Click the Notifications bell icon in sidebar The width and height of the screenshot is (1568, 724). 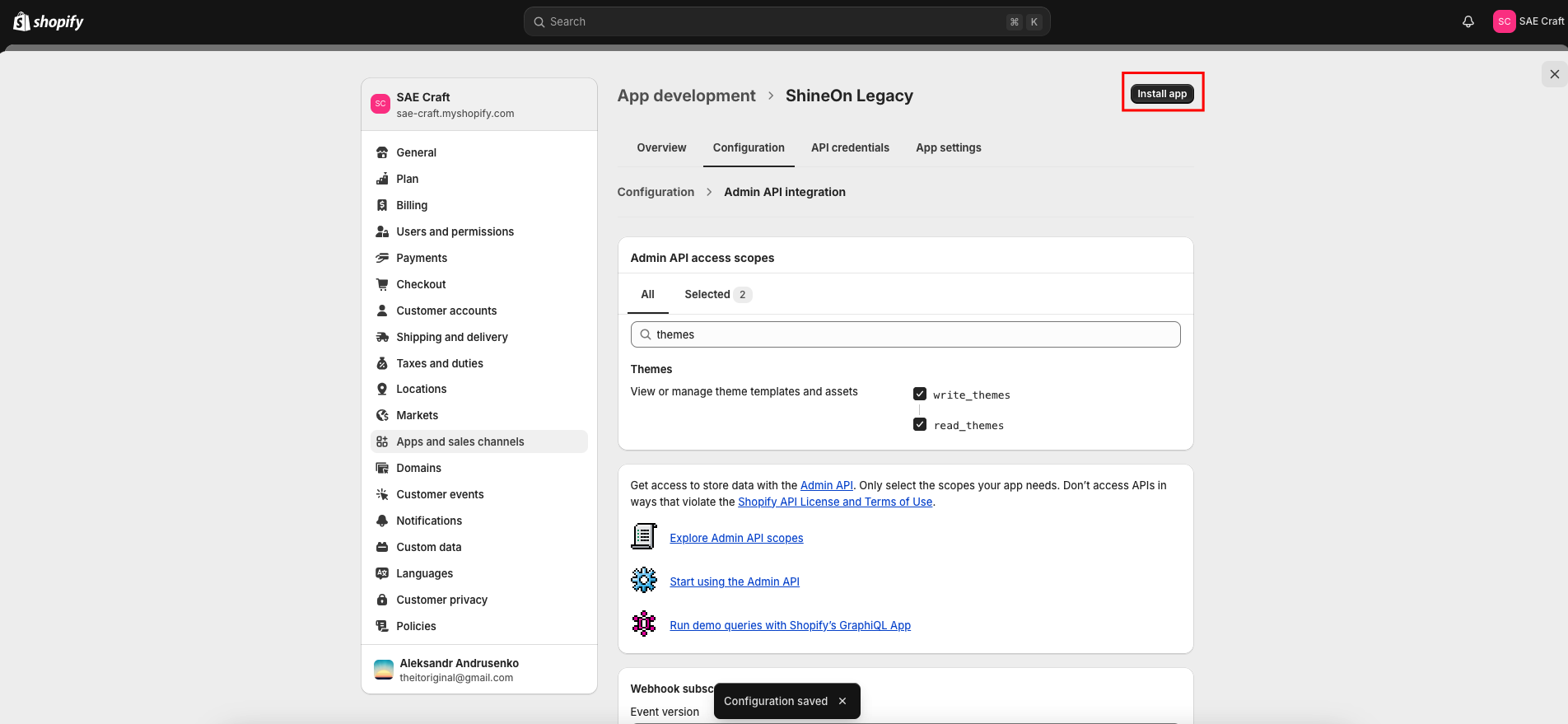pos(382,521)
